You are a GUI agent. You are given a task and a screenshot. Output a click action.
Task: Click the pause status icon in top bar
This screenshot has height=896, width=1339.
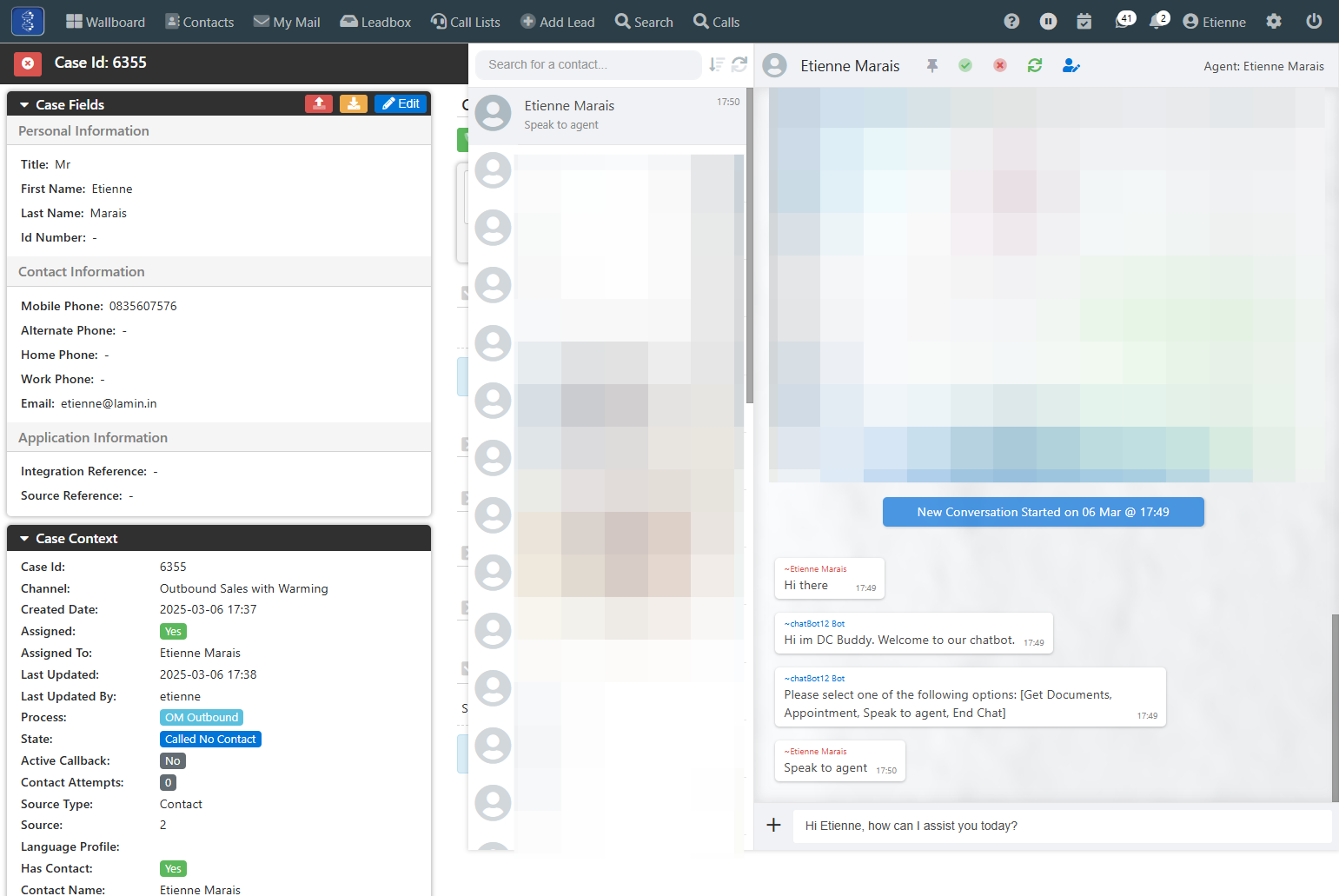pyautogui.click(x=1049, y=22)
